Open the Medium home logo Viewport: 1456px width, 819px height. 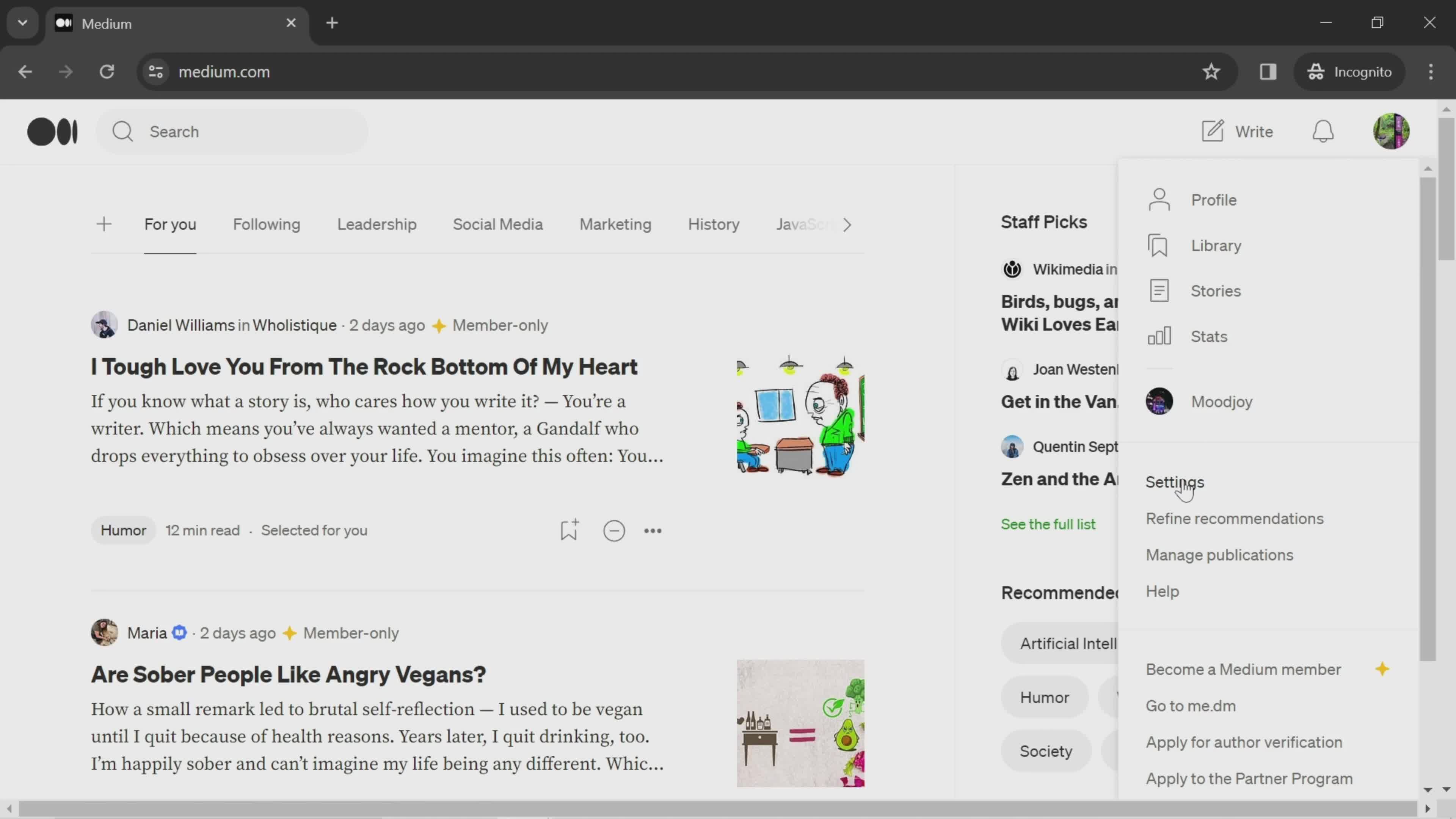[x=52, y=131]
